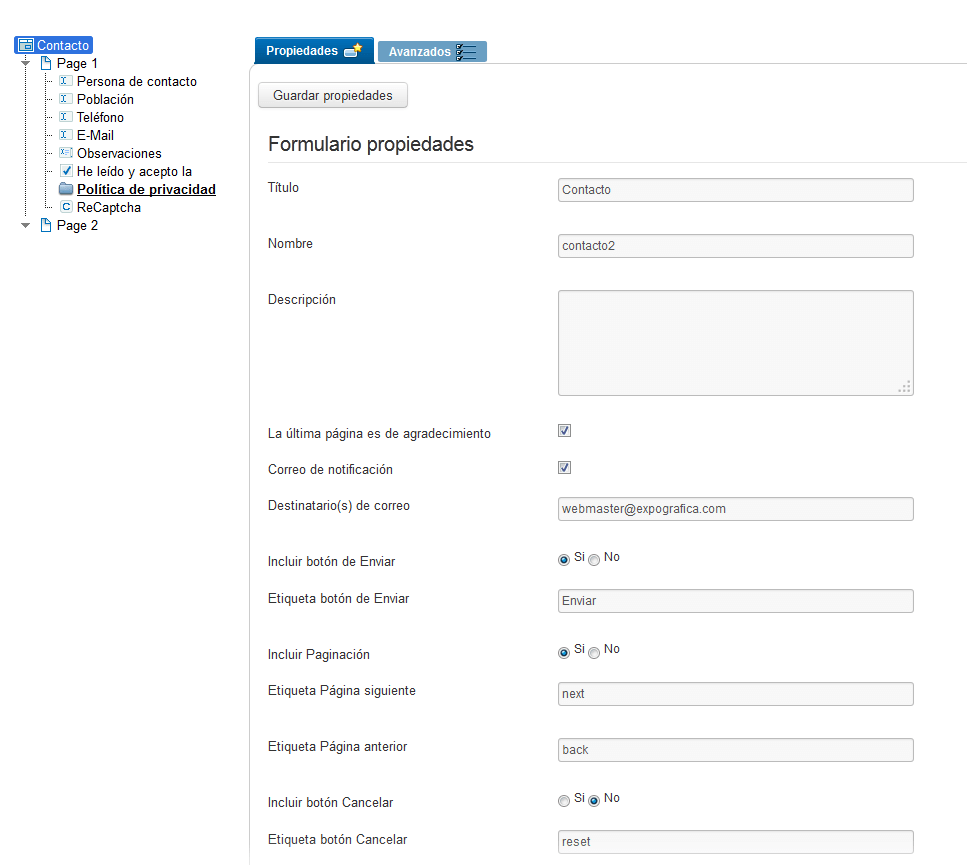Switch to the Propiedades tab
The image size is (967, 865).
pyautogui.click(x=314, y=51)
